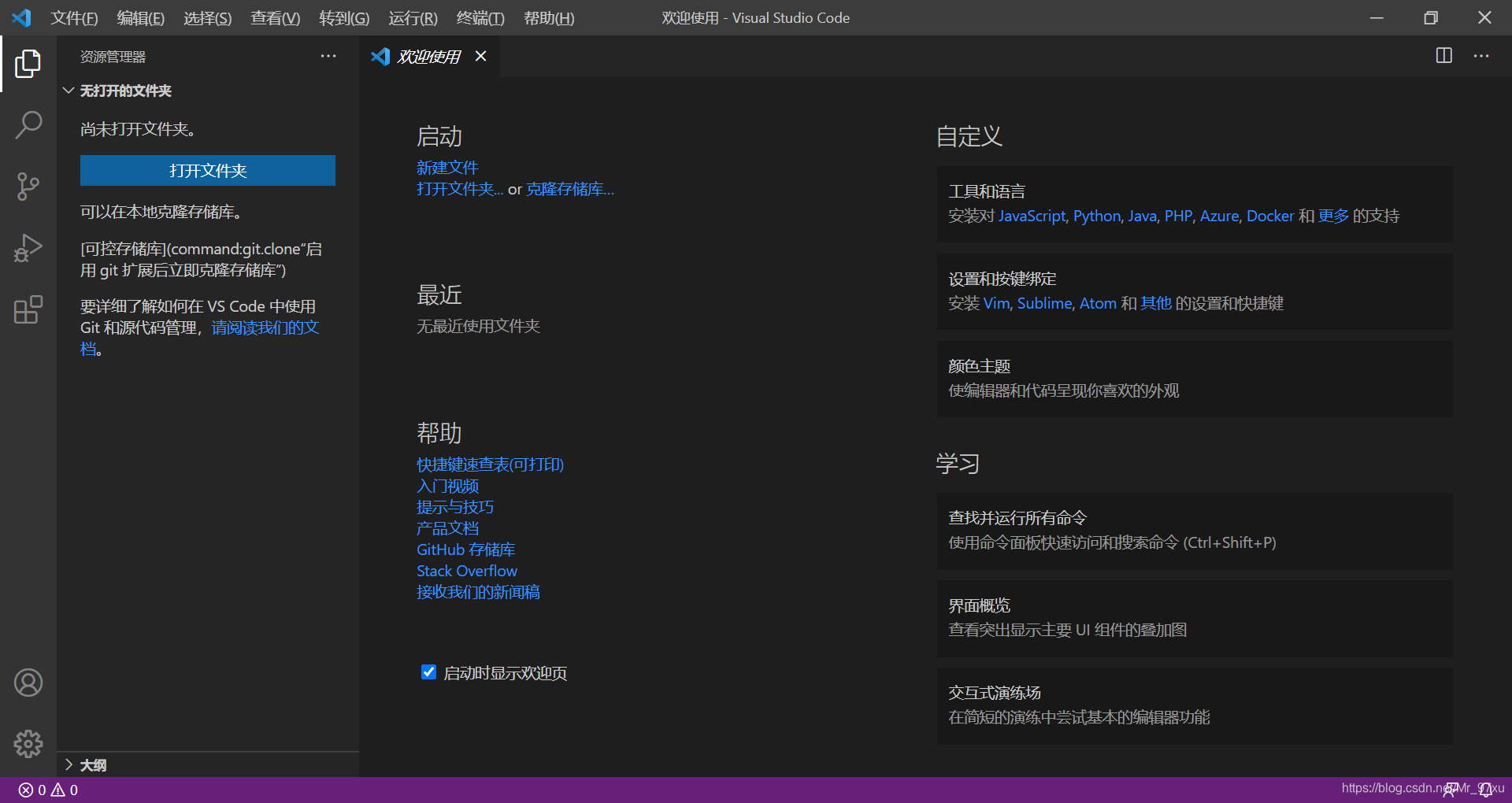
Task: Uncheck 启动时显示欢迎页 checkbox
Action: click(428, 672)
